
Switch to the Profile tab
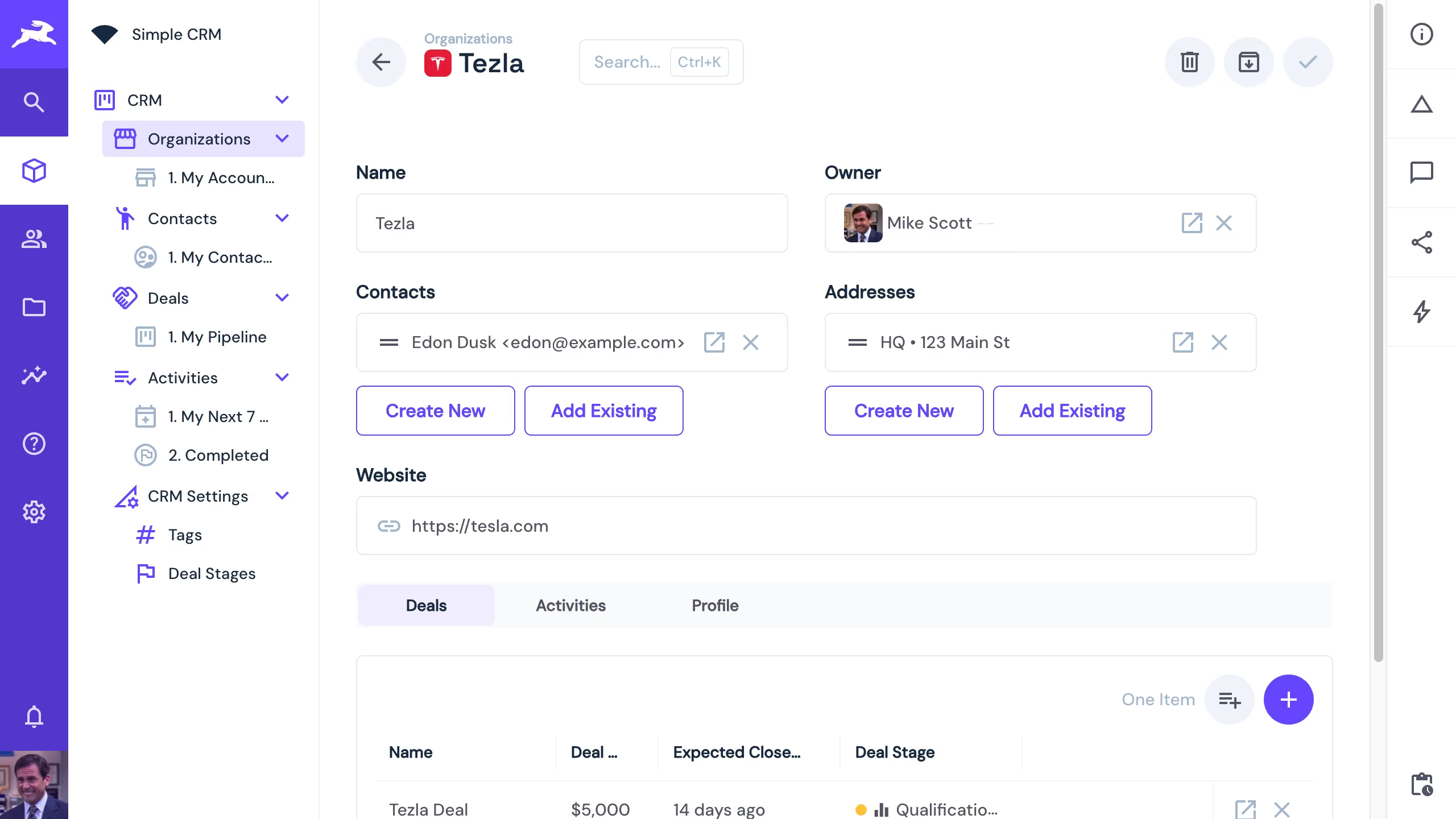pos(715,605)
